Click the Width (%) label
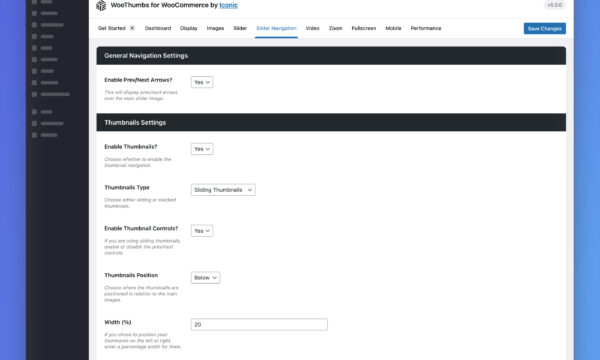 117,323
